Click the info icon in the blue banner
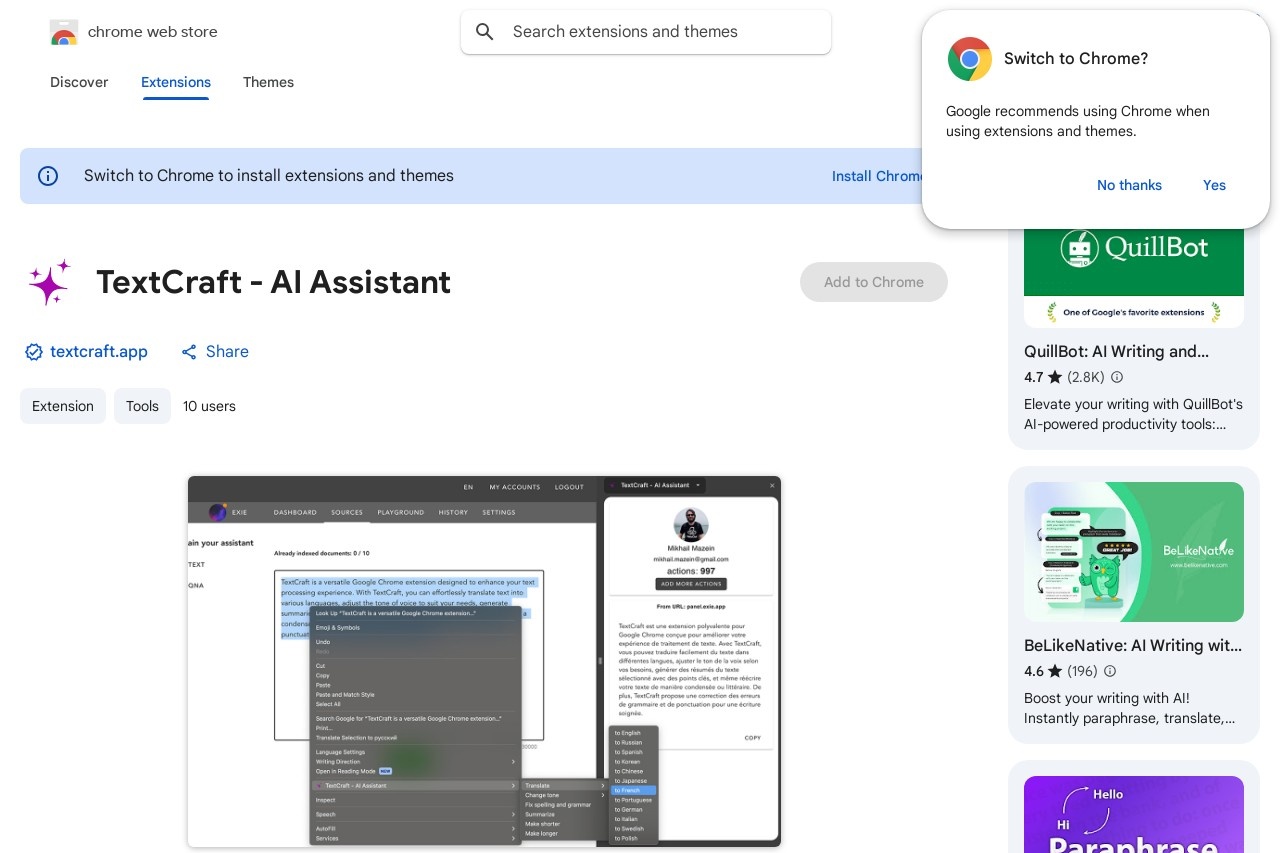The height and width of the screenshot is (853, 1280). pos(48,176)
